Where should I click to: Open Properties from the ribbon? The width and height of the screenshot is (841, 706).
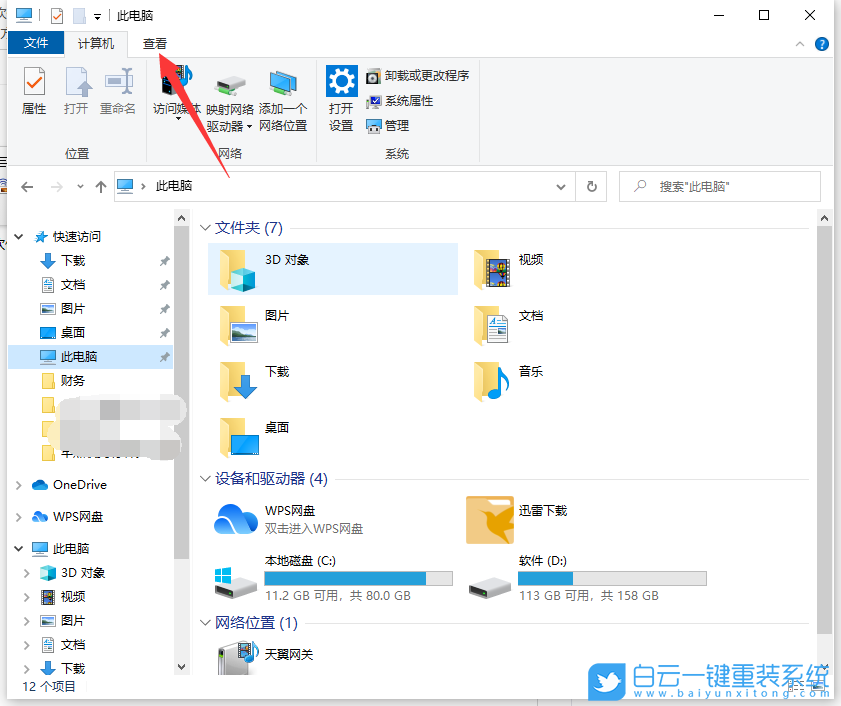pyautogui.click(x=33, y=95)
